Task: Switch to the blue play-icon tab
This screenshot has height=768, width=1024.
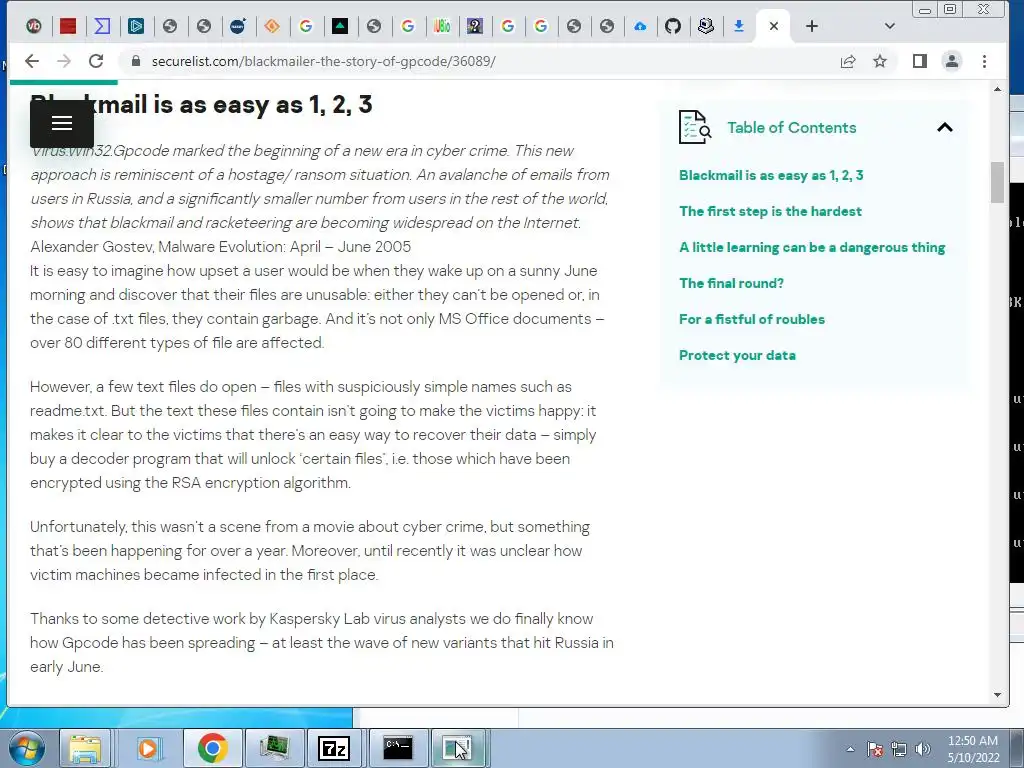Action: click(136, 26)
